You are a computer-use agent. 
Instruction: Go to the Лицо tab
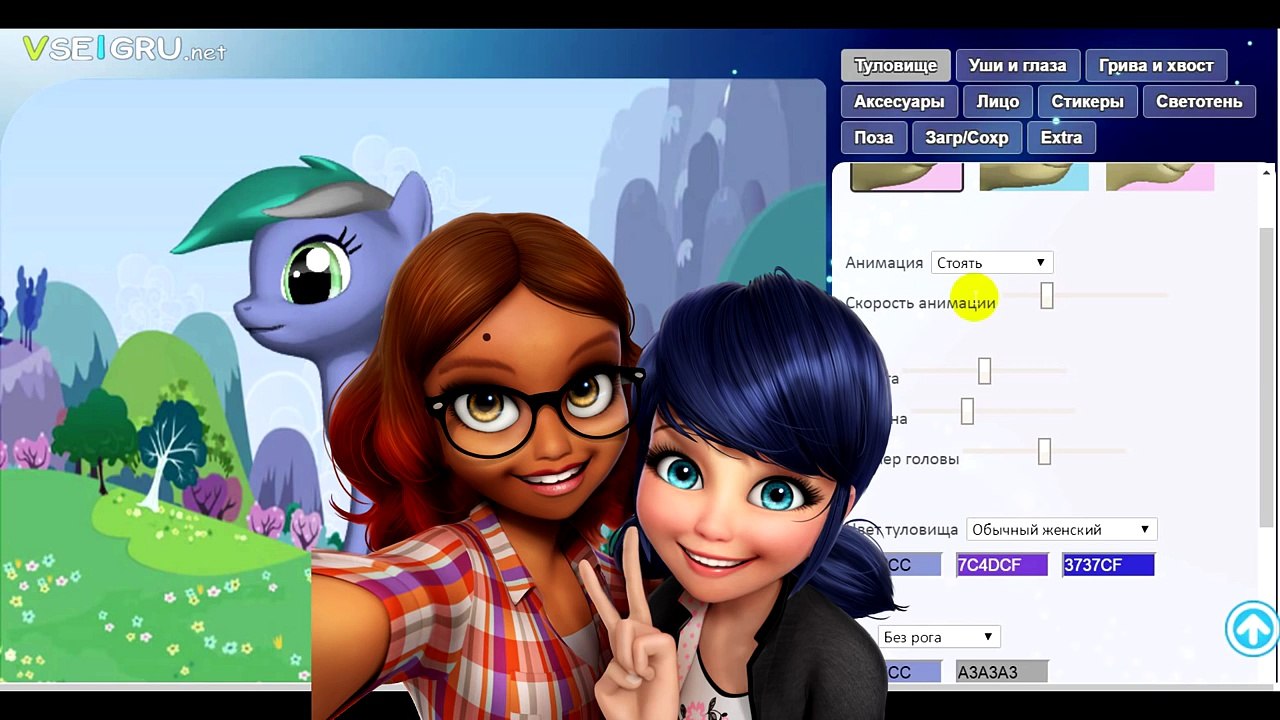[x=998, y=102]
